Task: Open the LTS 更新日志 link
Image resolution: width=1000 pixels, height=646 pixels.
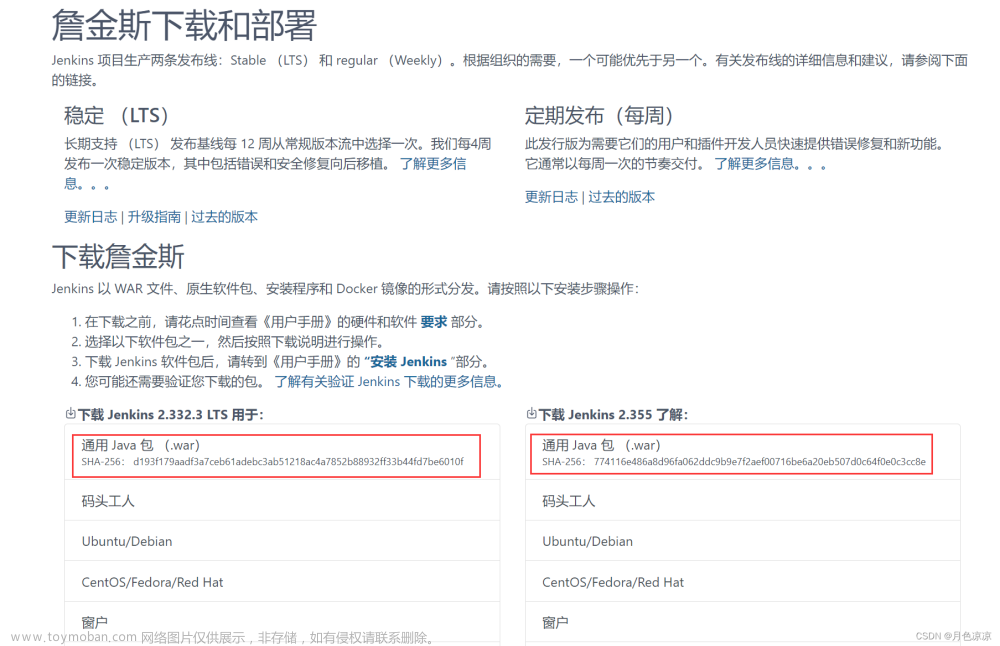Action: [91, 217]
